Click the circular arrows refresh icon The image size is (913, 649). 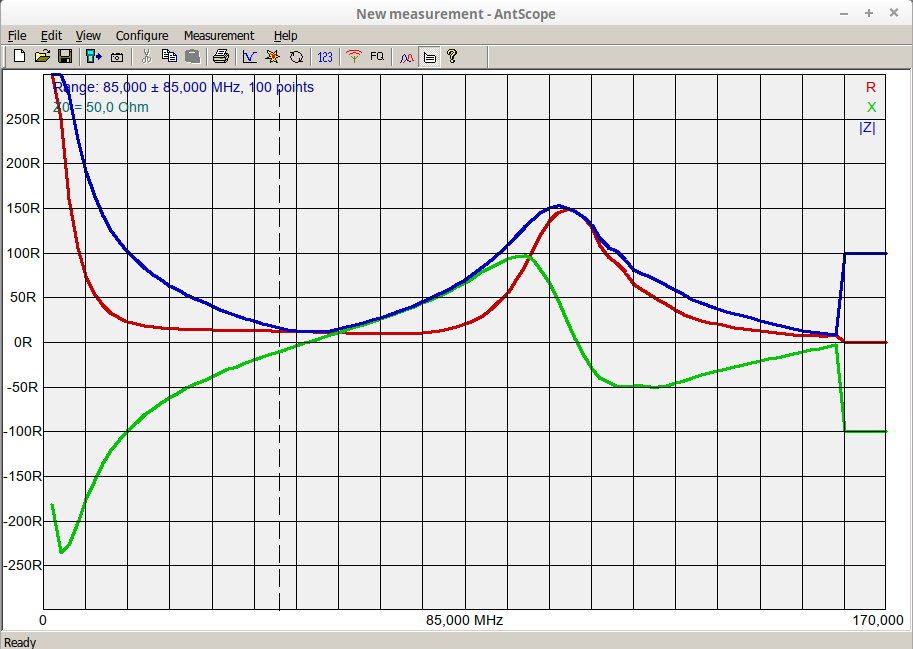pyautogui.click(x=296, y=57)
